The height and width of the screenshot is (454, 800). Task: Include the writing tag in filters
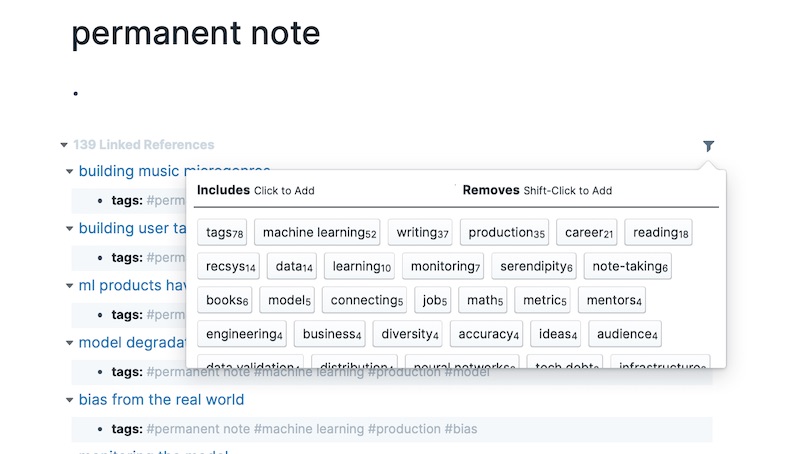click(422, 233)
